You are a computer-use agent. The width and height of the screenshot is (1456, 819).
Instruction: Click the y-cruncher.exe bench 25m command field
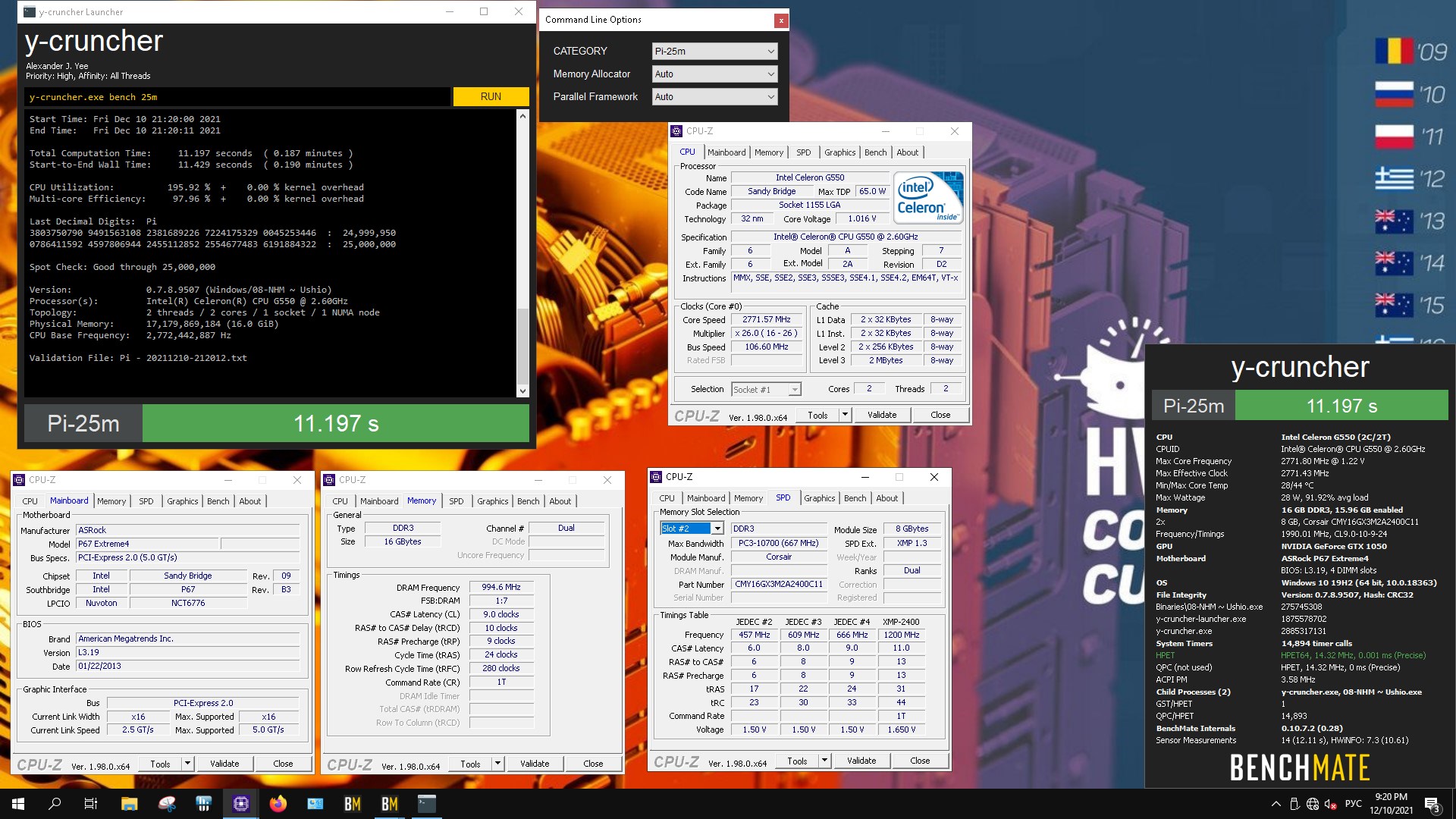tap(237, 97)
